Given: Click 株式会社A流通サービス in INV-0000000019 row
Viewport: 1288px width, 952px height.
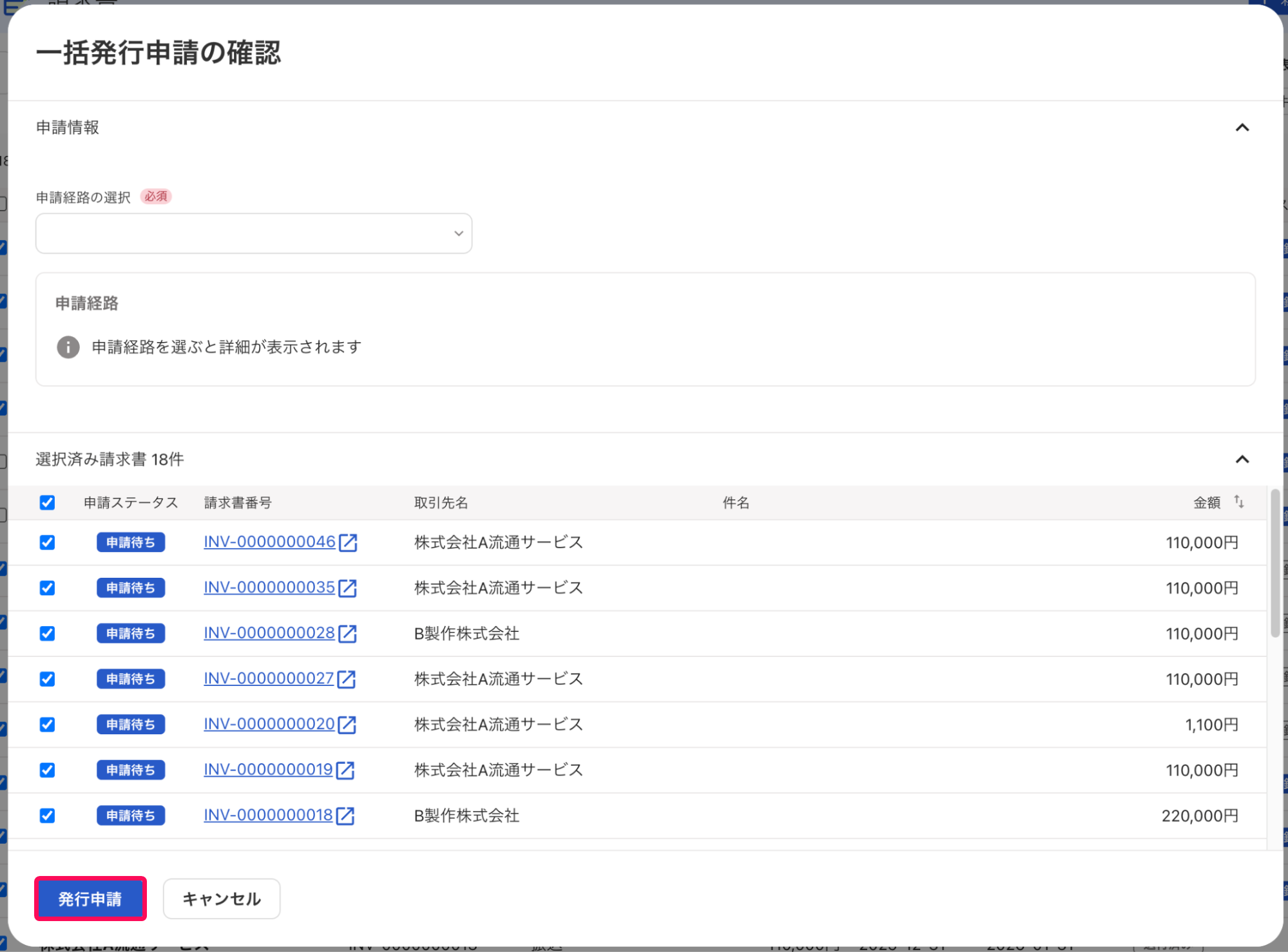Looking at the screenshot, I should tap(498, 770).
